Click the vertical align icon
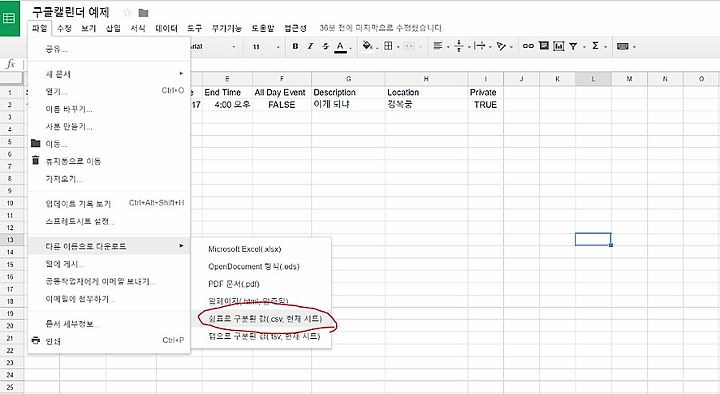Viewport: 720px width, 394px height. [459, 46]
